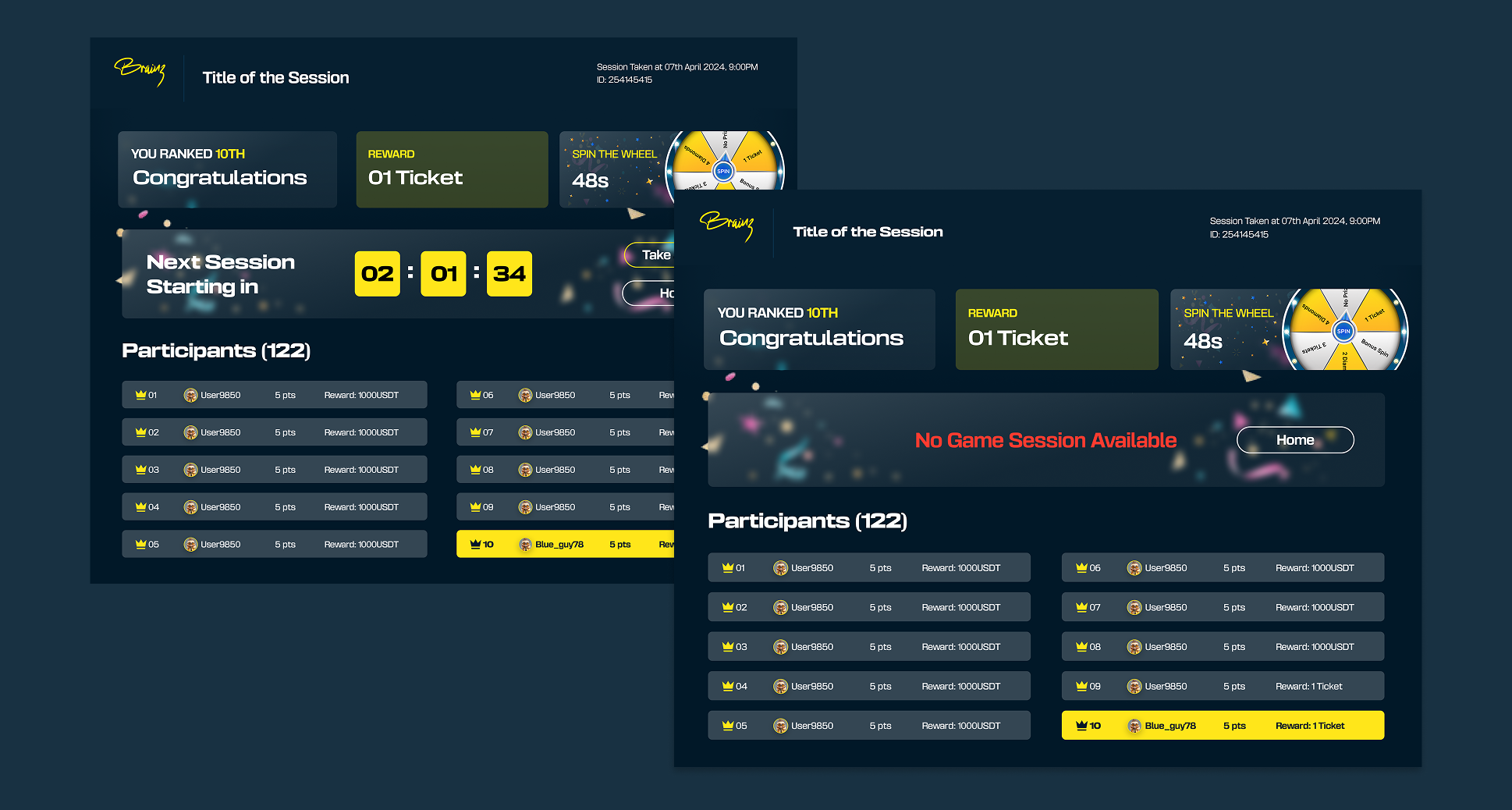Image resolution: width=1512 pixels, height=810 pixels.
Task: Click the Brainz logo in back panel
Action: (x=140, y=71)
